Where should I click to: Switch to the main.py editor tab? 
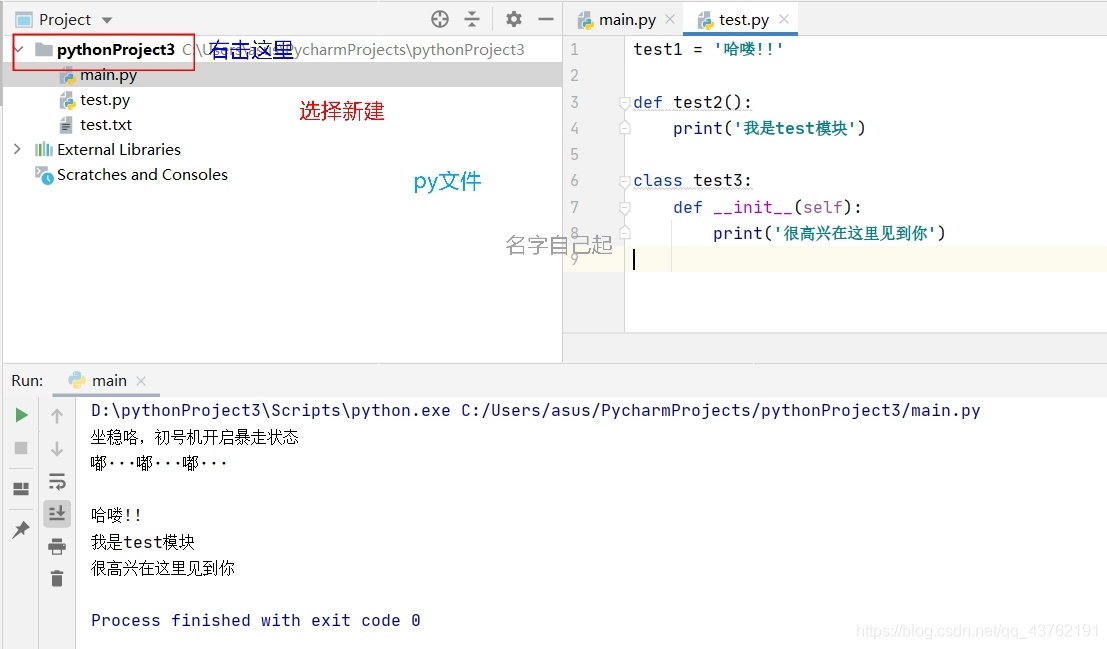[627, 20]
